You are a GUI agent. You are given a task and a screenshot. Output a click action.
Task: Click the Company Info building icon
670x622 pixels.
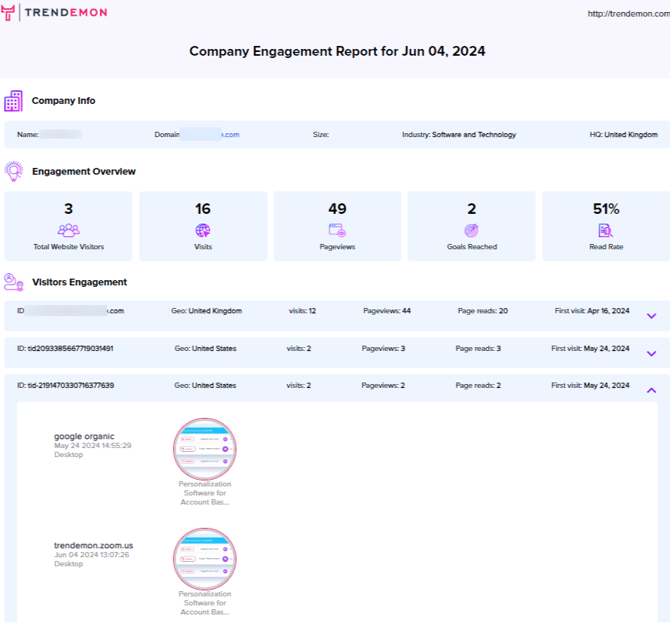click(13, 101)
